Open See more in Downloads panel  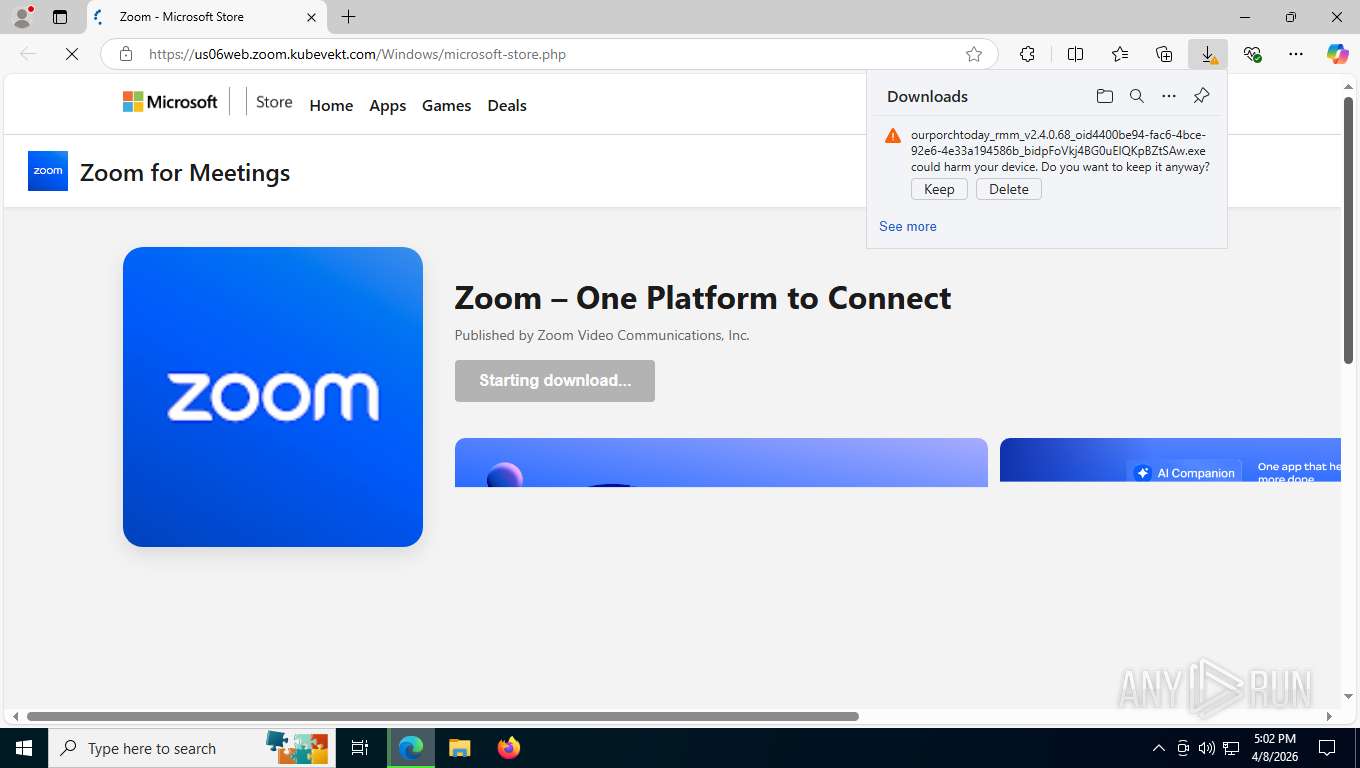[x=908, y=226]
